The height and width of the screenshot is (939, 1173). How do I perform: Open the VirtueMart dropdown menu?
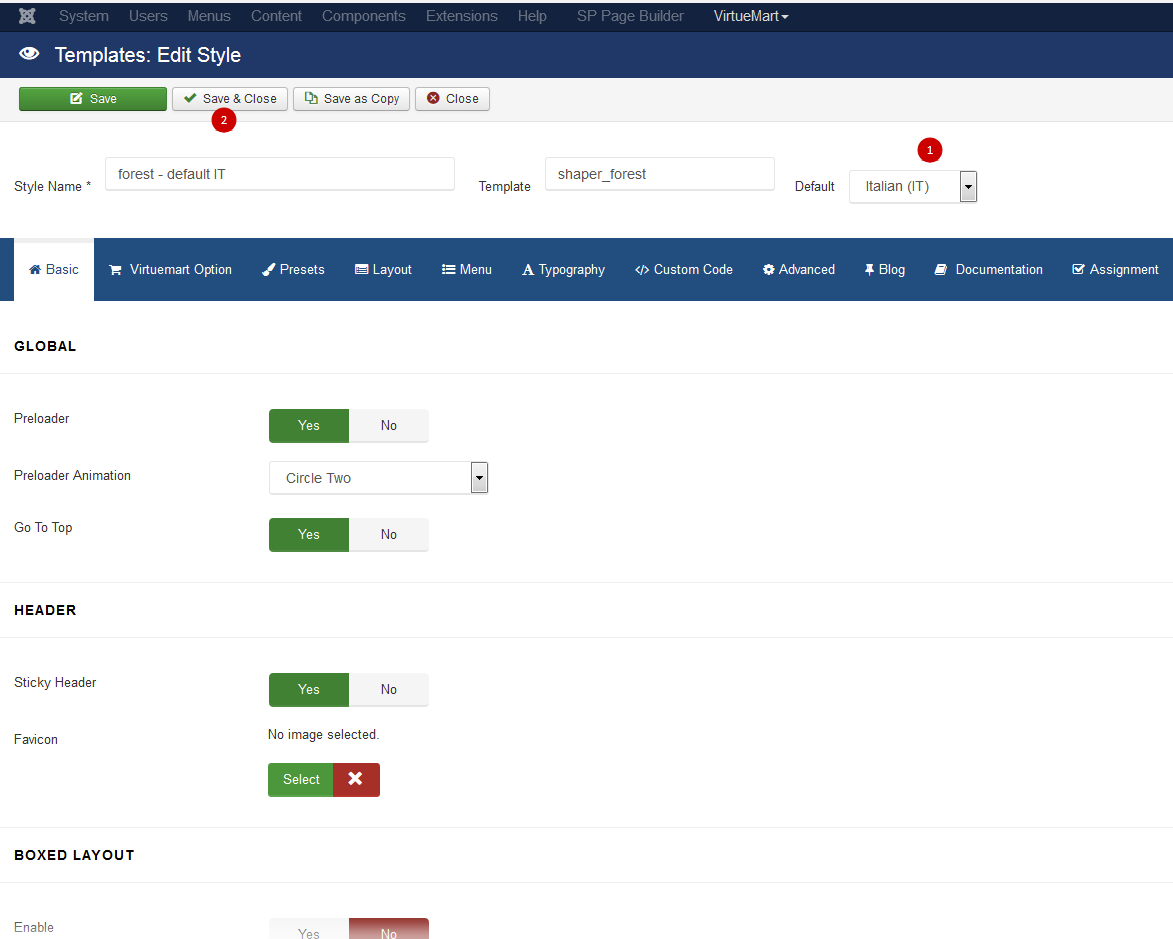pyautogui.click(x=750, y=16)
